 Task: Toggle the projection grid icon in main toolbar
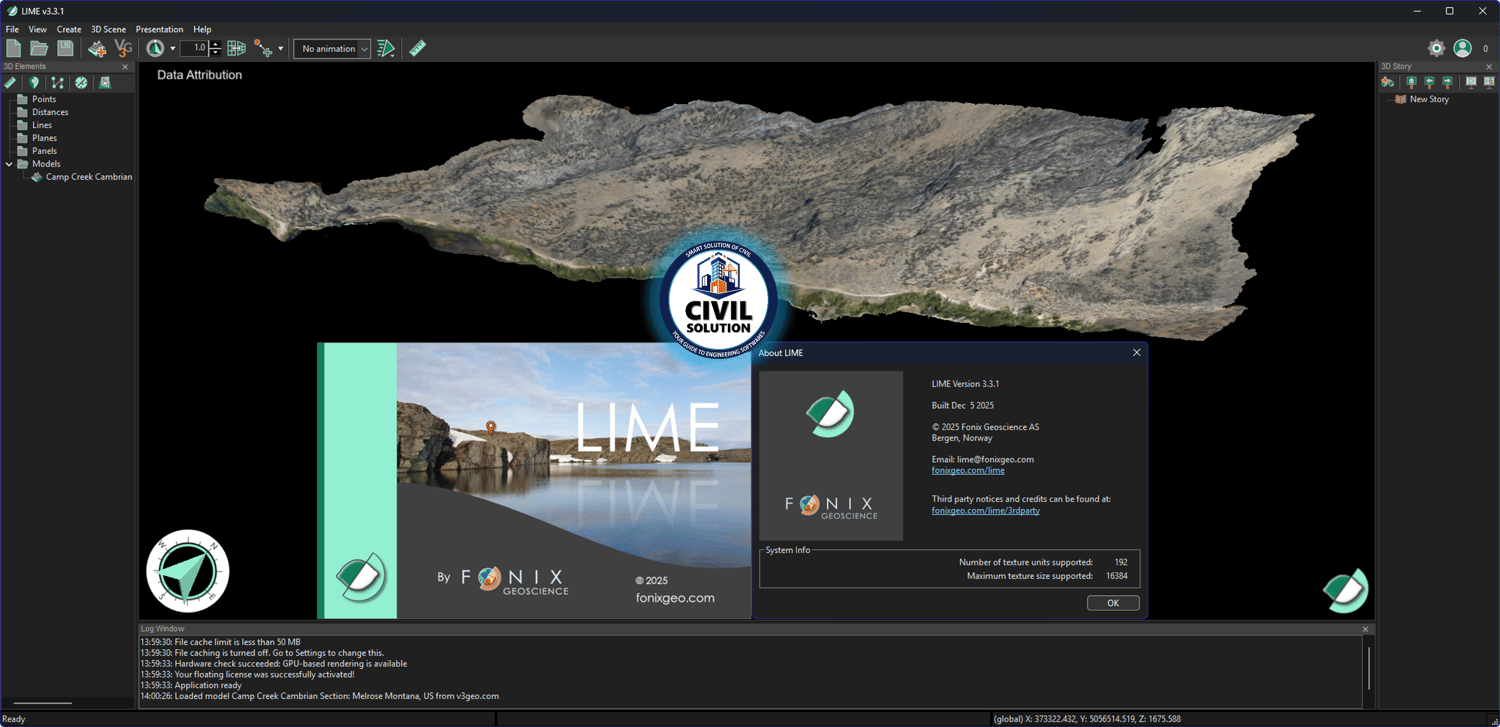pyautogui.click(x=237, y=48)
